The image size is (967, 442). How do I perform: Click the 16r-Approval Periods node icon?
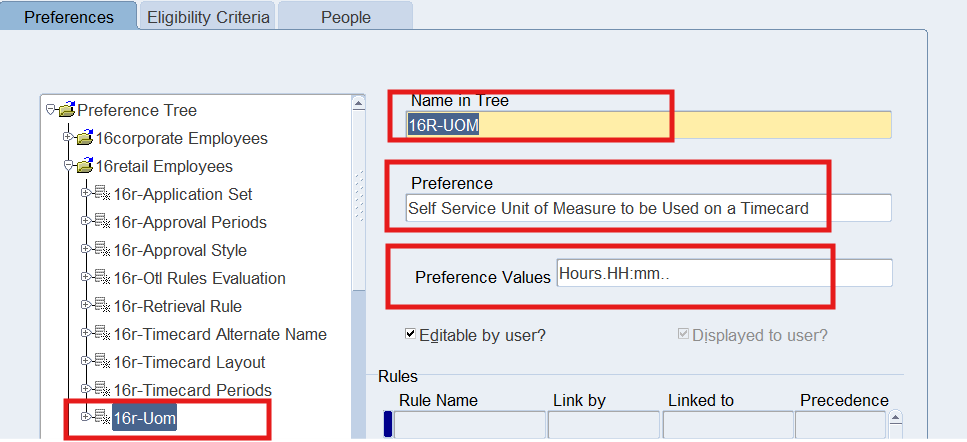(102, 222)
